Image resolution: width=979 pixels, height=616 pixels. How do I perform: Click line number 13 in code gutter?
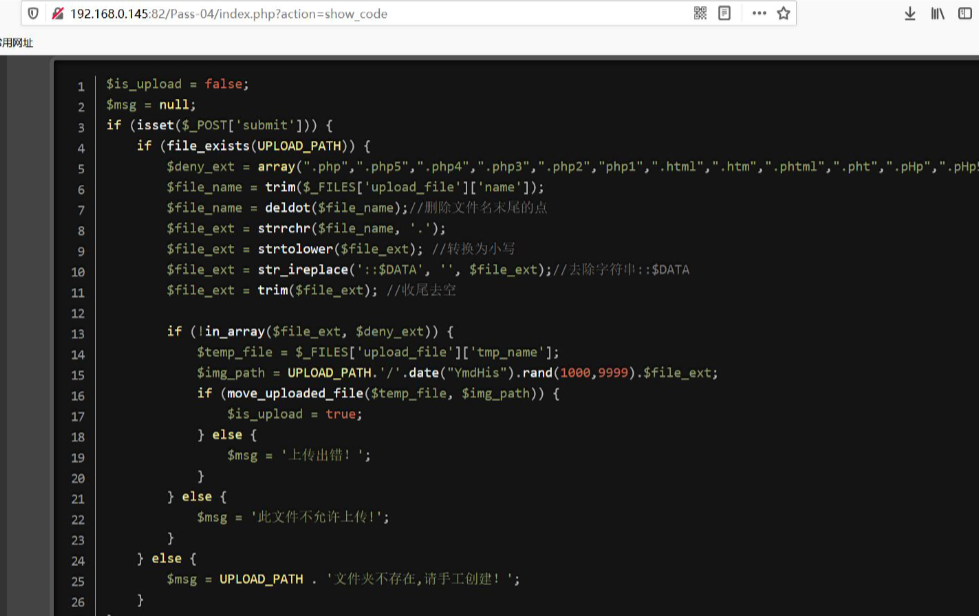(78, 334)
